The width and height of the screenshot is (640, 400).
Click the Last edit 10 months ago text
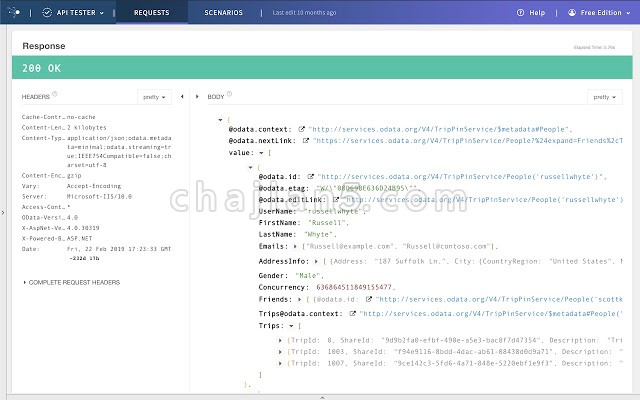(304, 13)
